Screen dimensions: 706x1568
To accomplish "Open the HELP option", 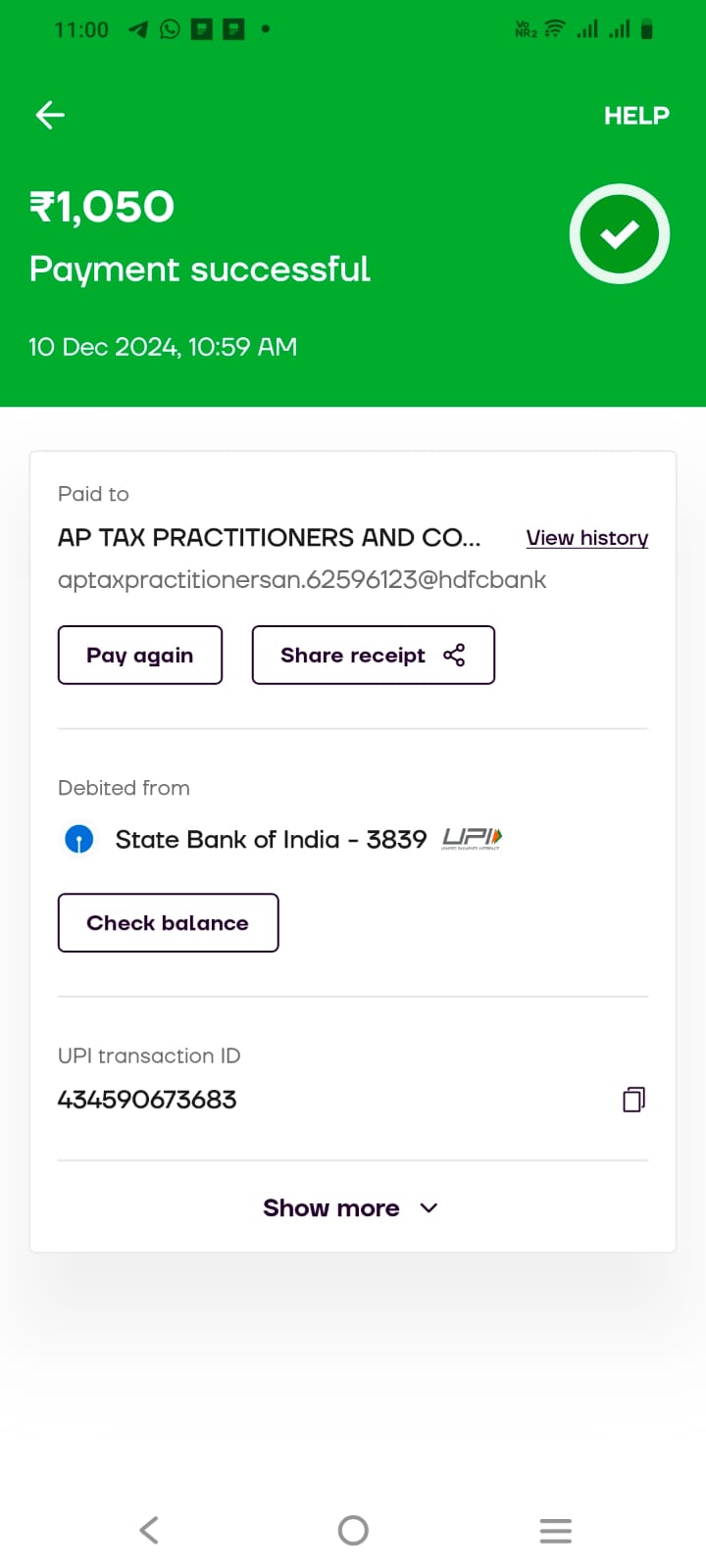I will (x=636, y=116).
